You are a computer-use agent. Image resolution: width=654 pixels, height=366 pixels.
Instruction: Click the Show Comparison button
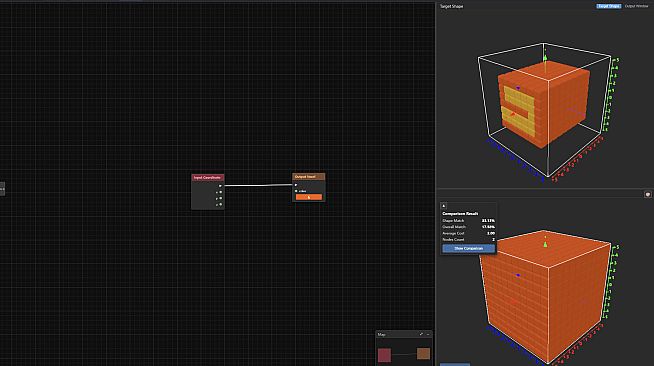[x=468, y=248]
